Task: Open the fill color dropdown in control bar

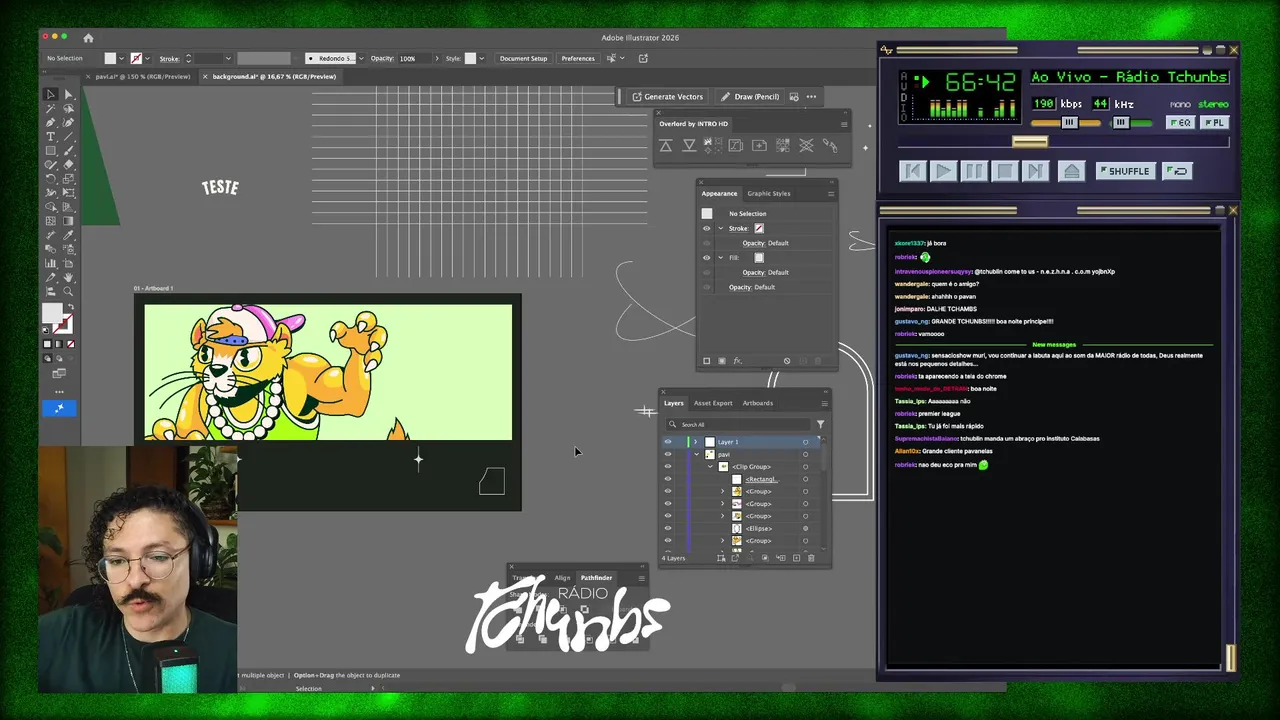Action: click(x=121, y=58)
